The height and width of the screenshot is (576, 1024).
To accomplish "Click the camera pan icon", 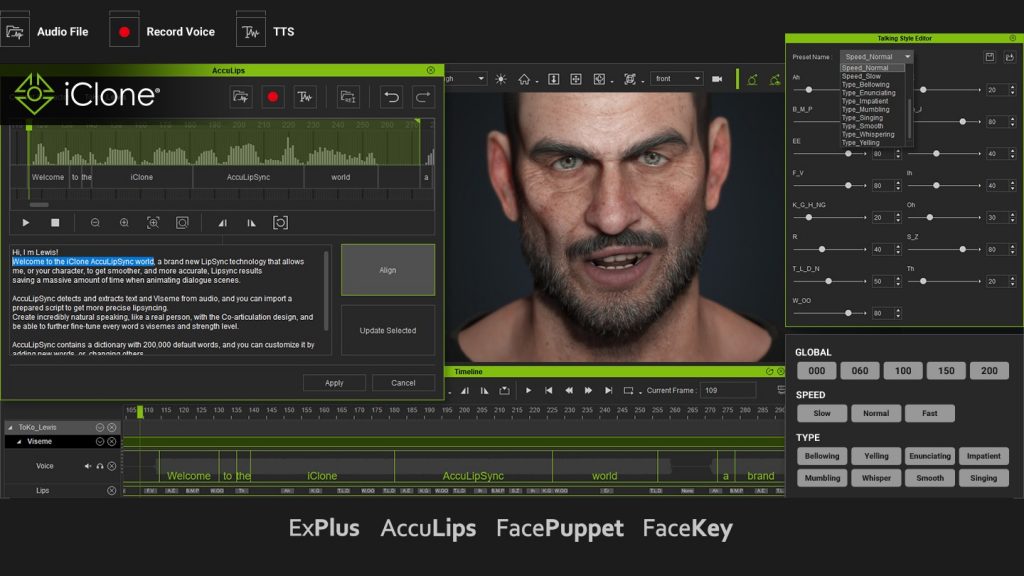I will (576, 79).
